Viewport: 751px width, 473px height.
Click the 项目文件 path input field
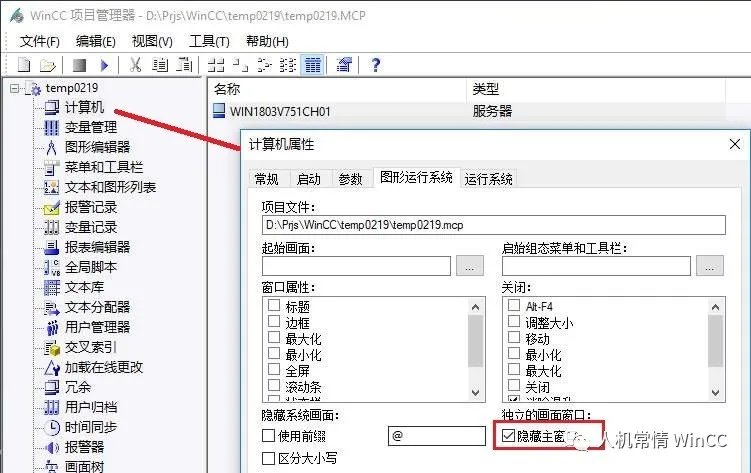pos(492,225)
